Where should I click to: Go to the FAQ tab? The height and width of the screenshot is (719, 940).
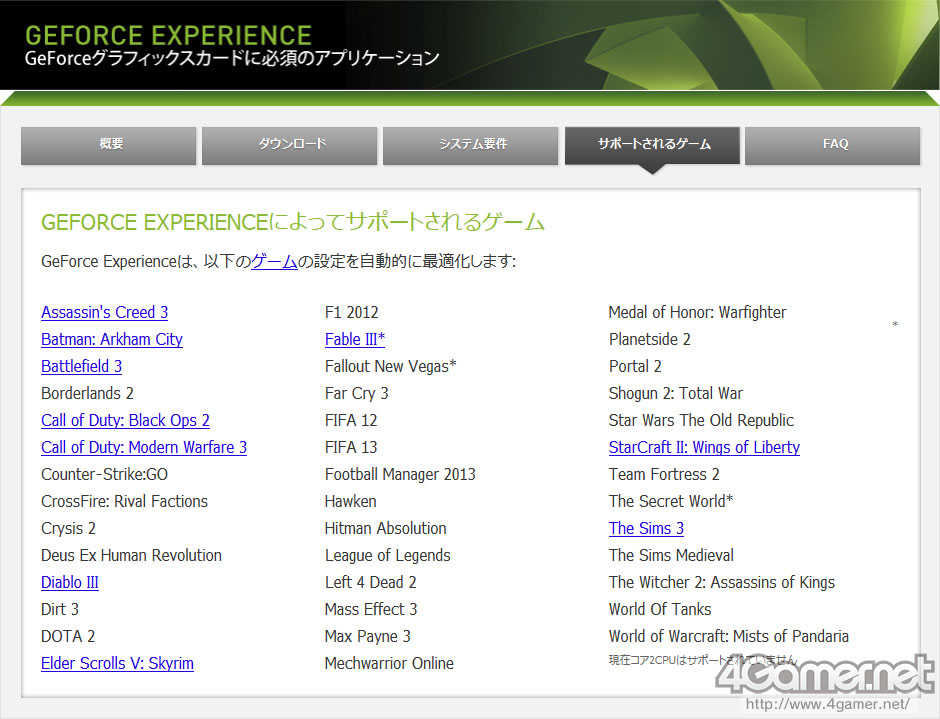tap(833, 145)
